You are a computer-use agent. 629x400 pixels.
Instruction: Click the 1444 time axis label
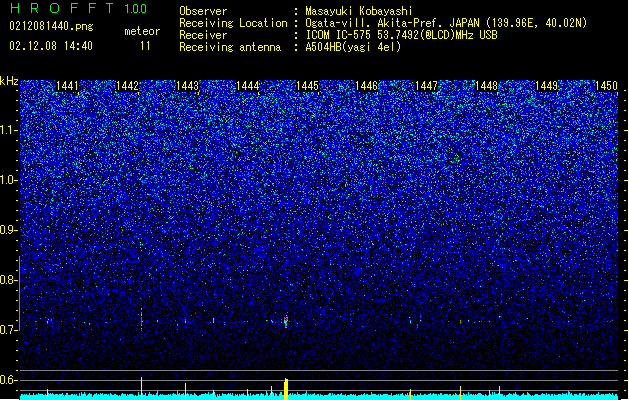tap(248, 86)
